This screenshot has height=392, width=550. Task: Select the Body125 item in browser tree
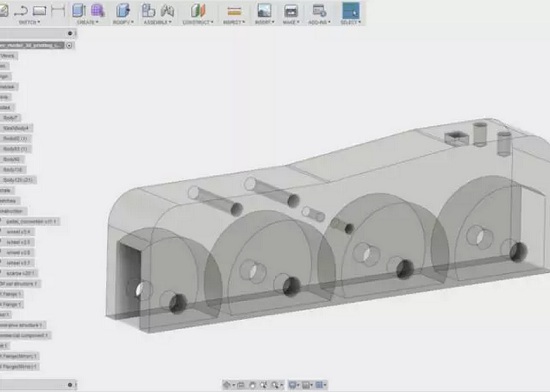[x=18, y=180]
